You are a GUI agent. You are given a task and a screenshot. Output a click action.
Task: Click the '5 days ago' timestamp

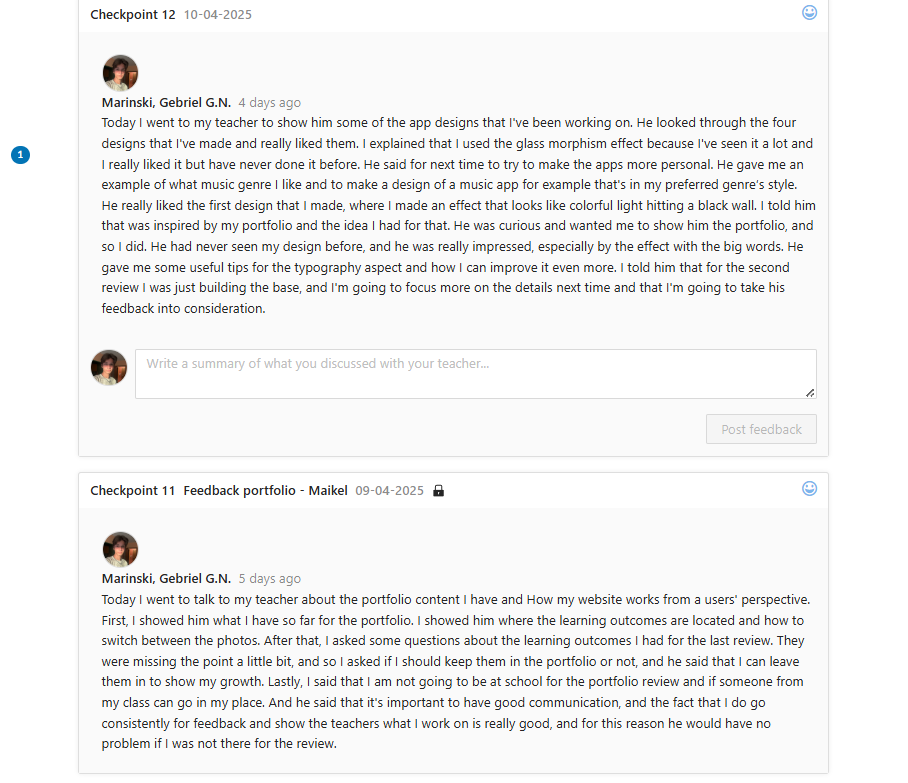coord(269,579)
